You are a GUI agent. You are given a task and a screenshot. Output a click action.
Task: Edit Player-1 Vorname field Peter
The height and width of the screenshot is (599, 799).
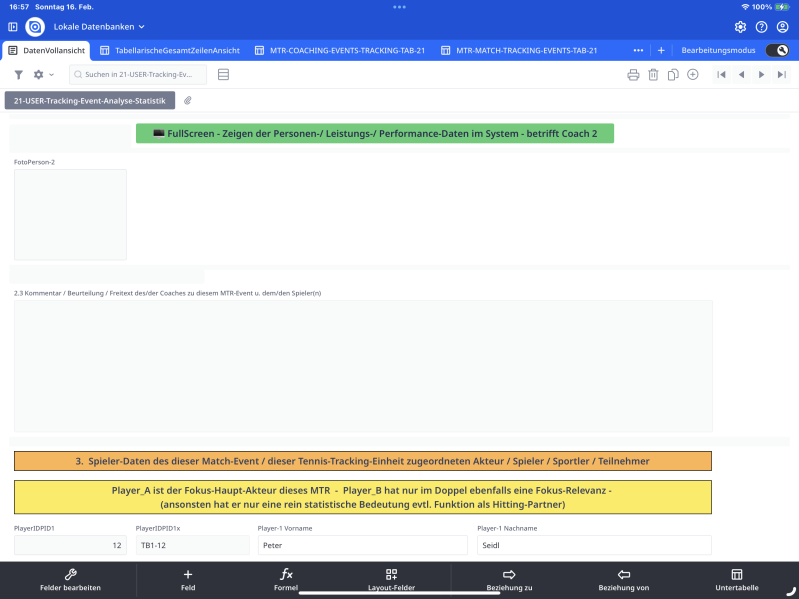tap(363, 545)
